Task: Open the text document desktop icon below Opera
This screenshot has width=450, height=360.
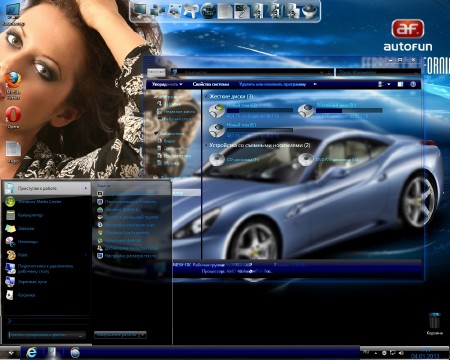Action: (x=13, y=152)
